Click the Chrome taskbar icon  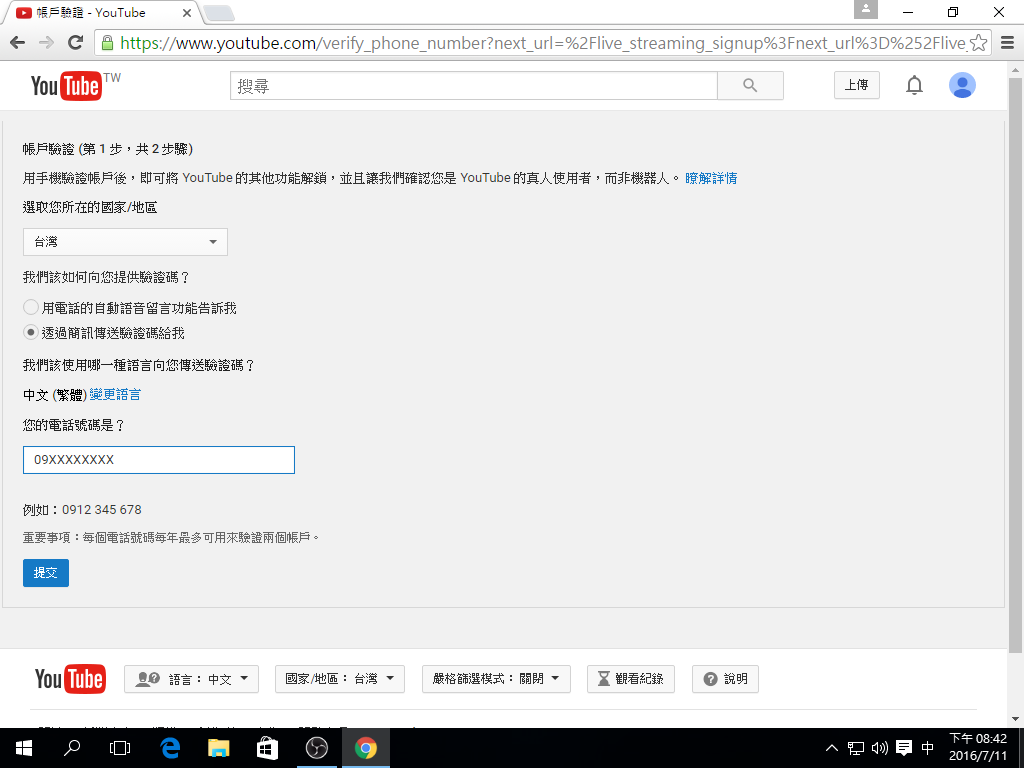click(366, 748)
